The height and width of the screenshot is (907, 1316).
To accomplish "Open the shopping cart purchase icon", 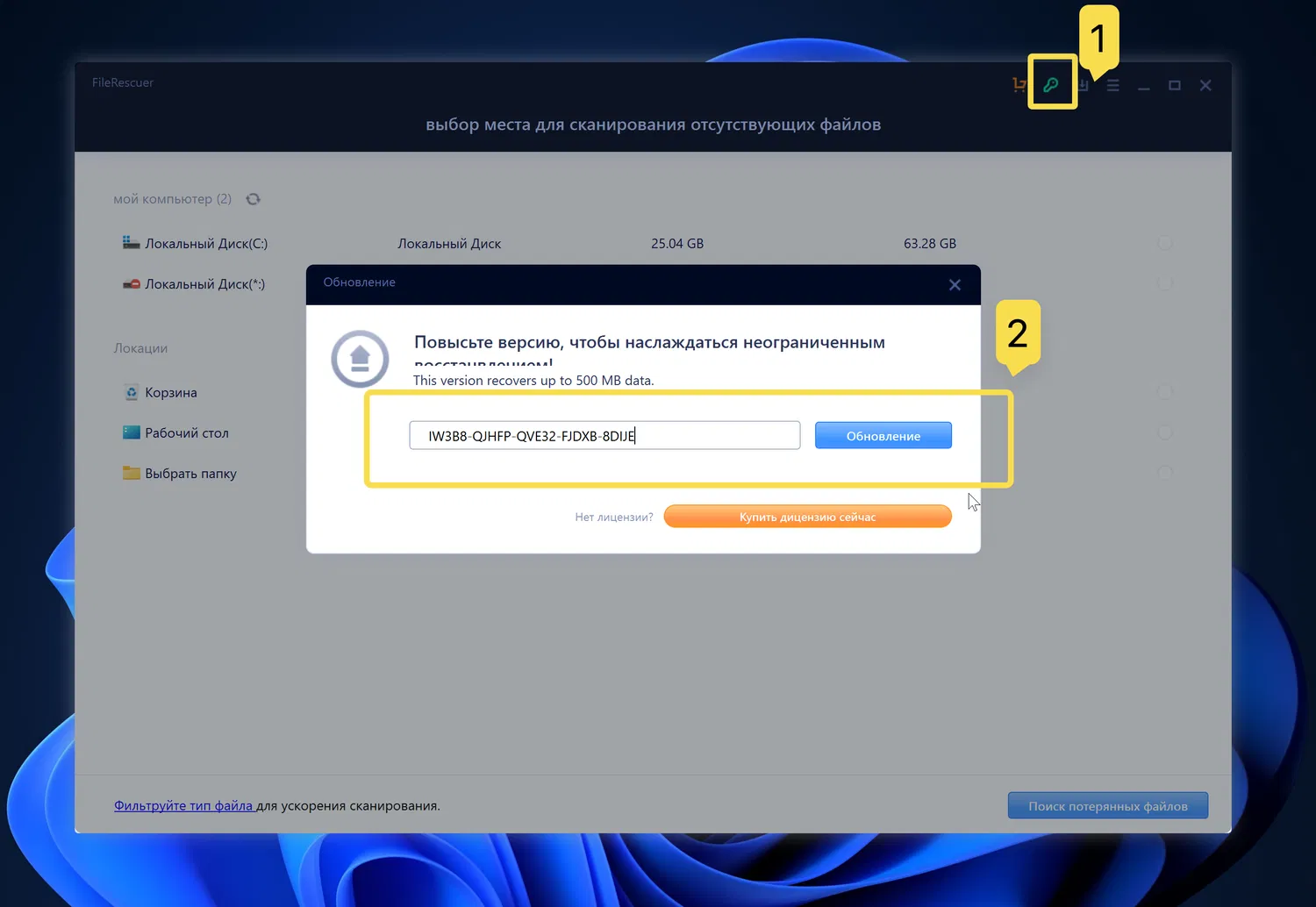I will point(1019,85).
